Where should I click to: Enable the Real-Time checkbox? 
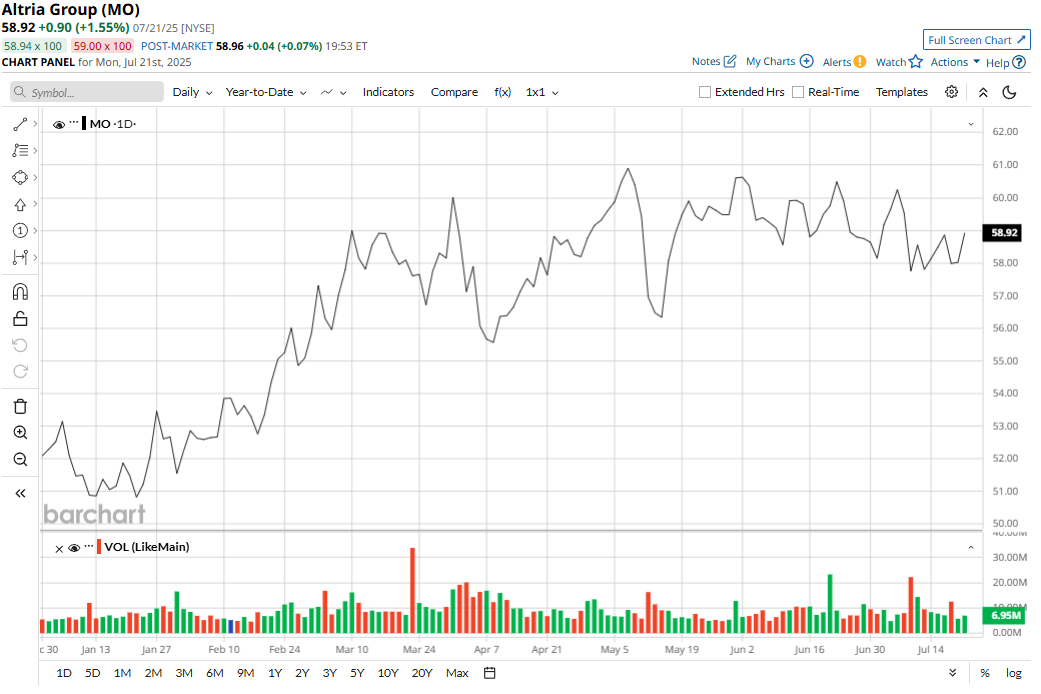pyautogui.click(x=798, y=92)
